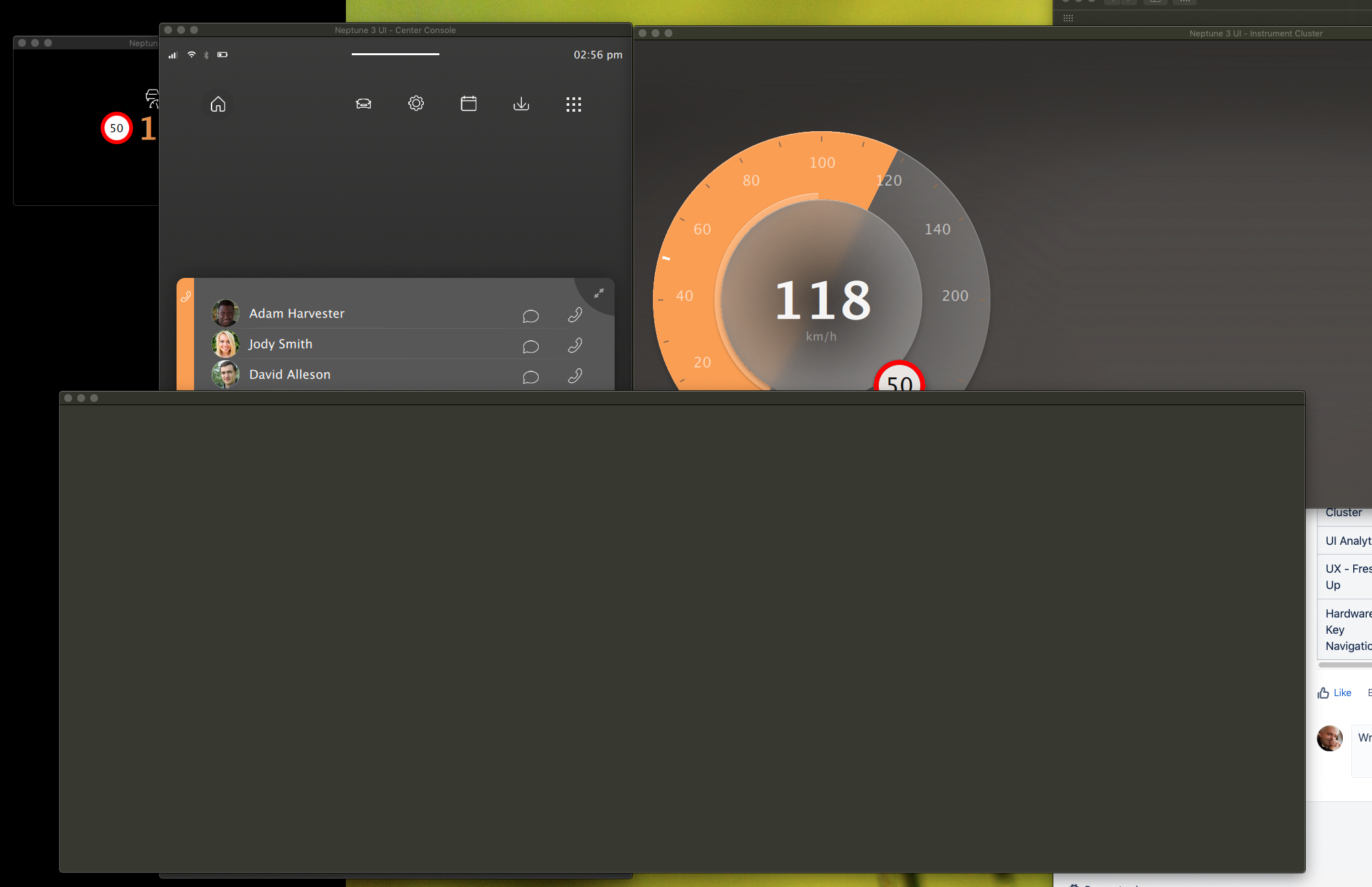Click the comment writing field

click(1363, 750)
